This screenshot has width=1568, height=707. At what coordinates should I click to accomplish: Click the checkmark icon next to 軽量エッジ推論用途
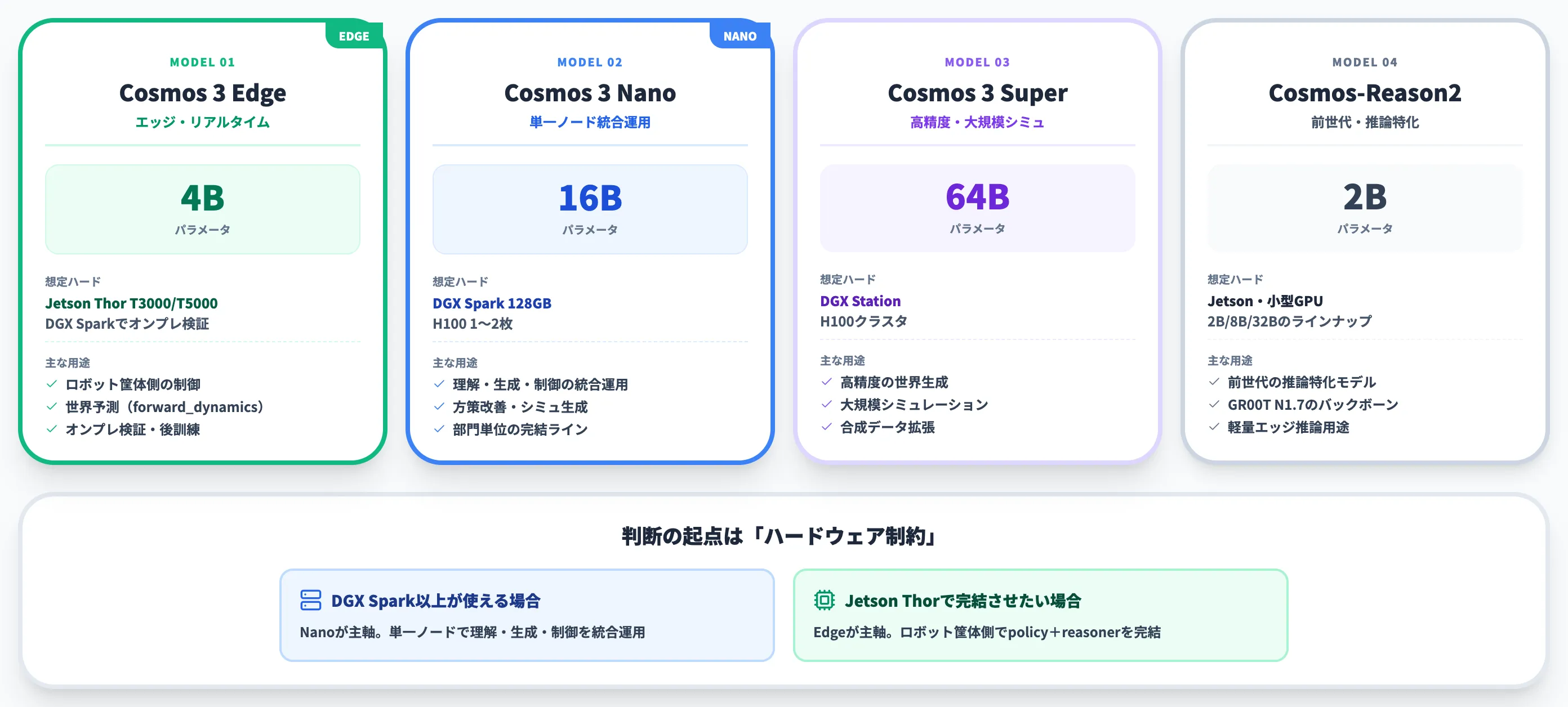click(1214, 427)
